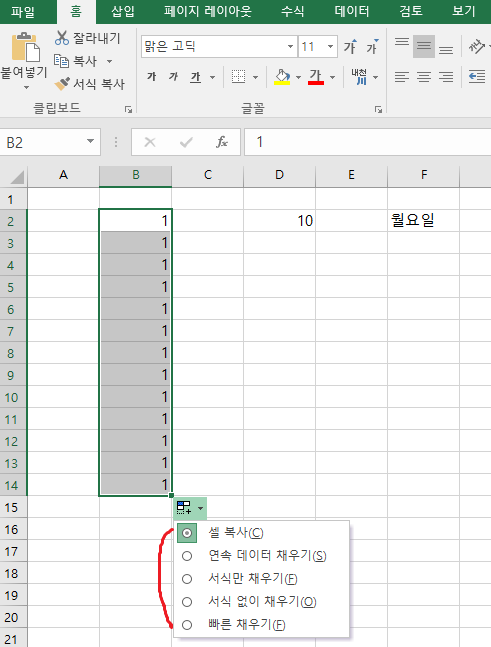
Task: Switch to the 검토 (Review) tab
Action: tap(411, 11)
